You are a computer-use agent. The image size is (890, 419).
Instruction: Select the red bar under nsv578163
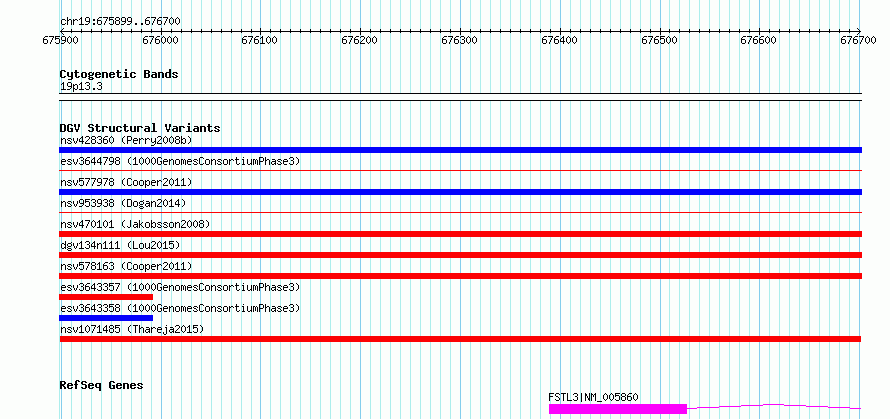(460, 276)
